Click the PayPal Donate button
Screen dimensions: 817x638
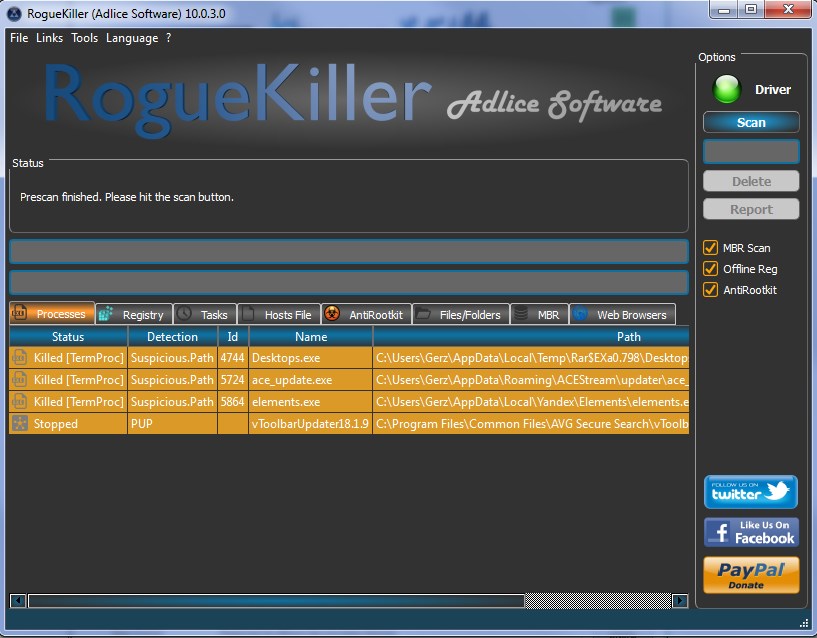[x=751, y=575]
